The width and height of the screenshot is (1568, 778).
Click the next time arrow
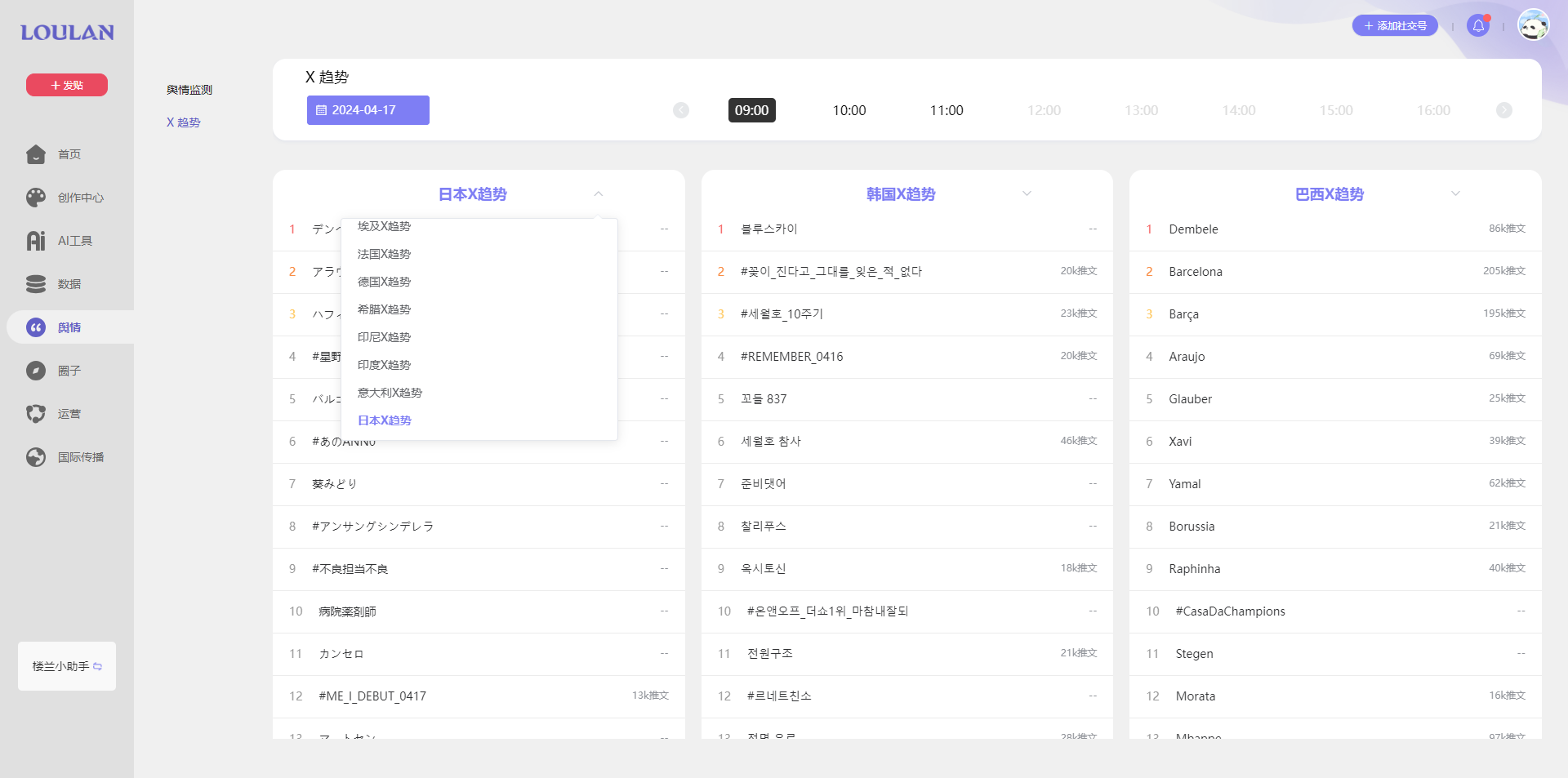pyautogui.click(x=1504, y=110)
